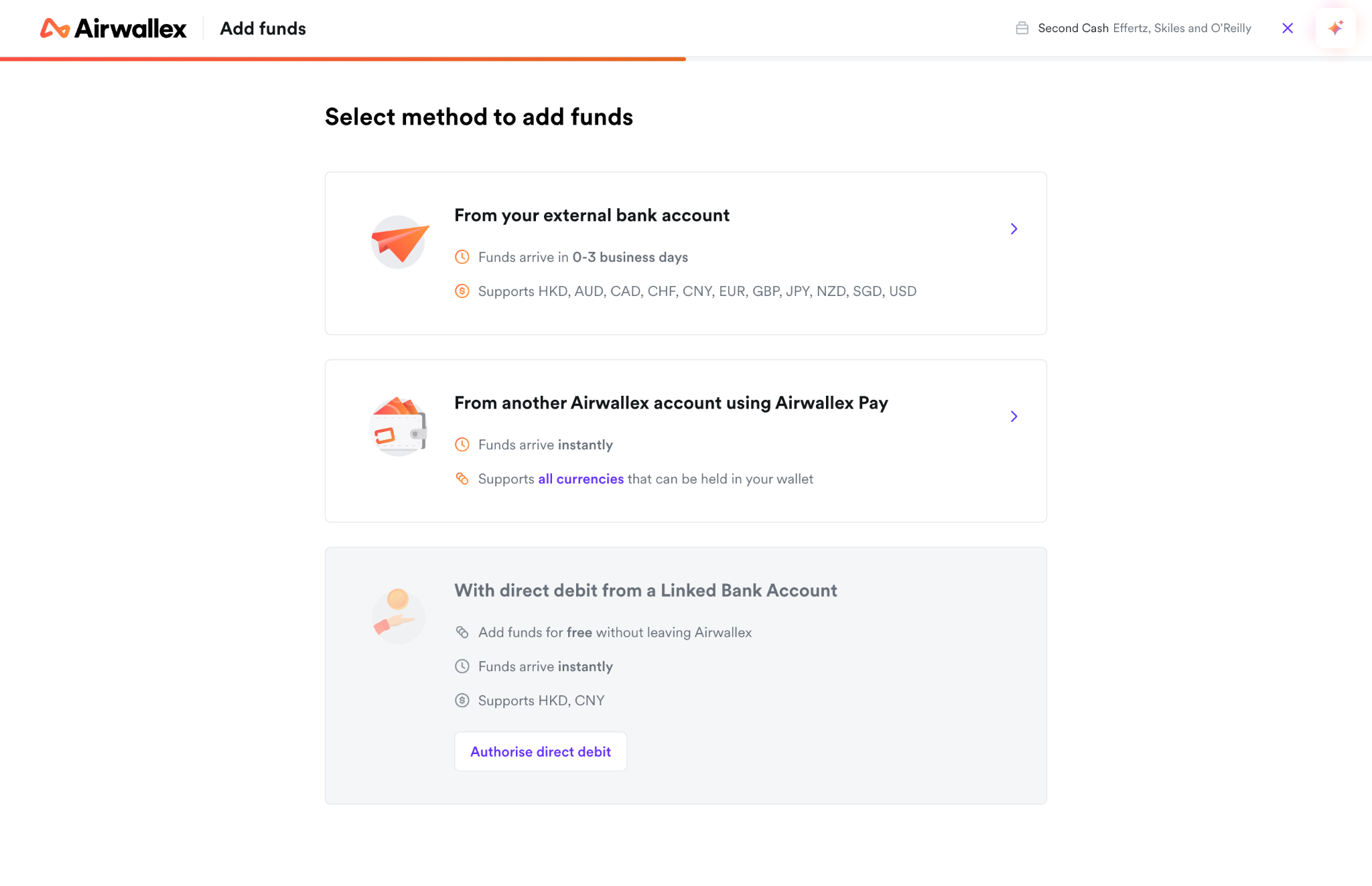Click the briefcase account icon
1372x886 pixels.
tap(1022, 28)
